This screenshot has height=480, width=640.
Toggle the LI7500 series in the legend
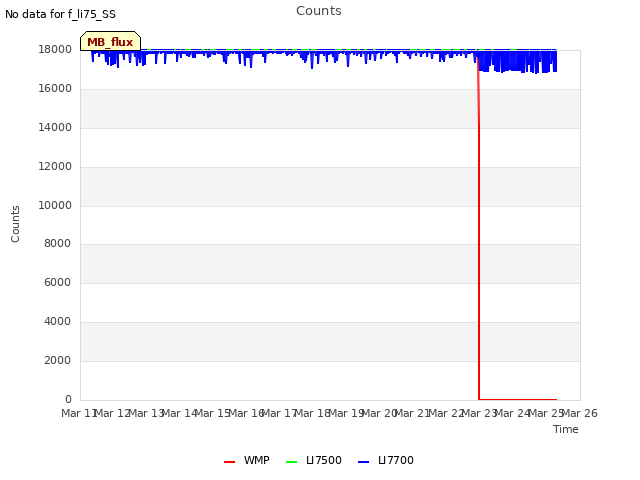[314, 460]
